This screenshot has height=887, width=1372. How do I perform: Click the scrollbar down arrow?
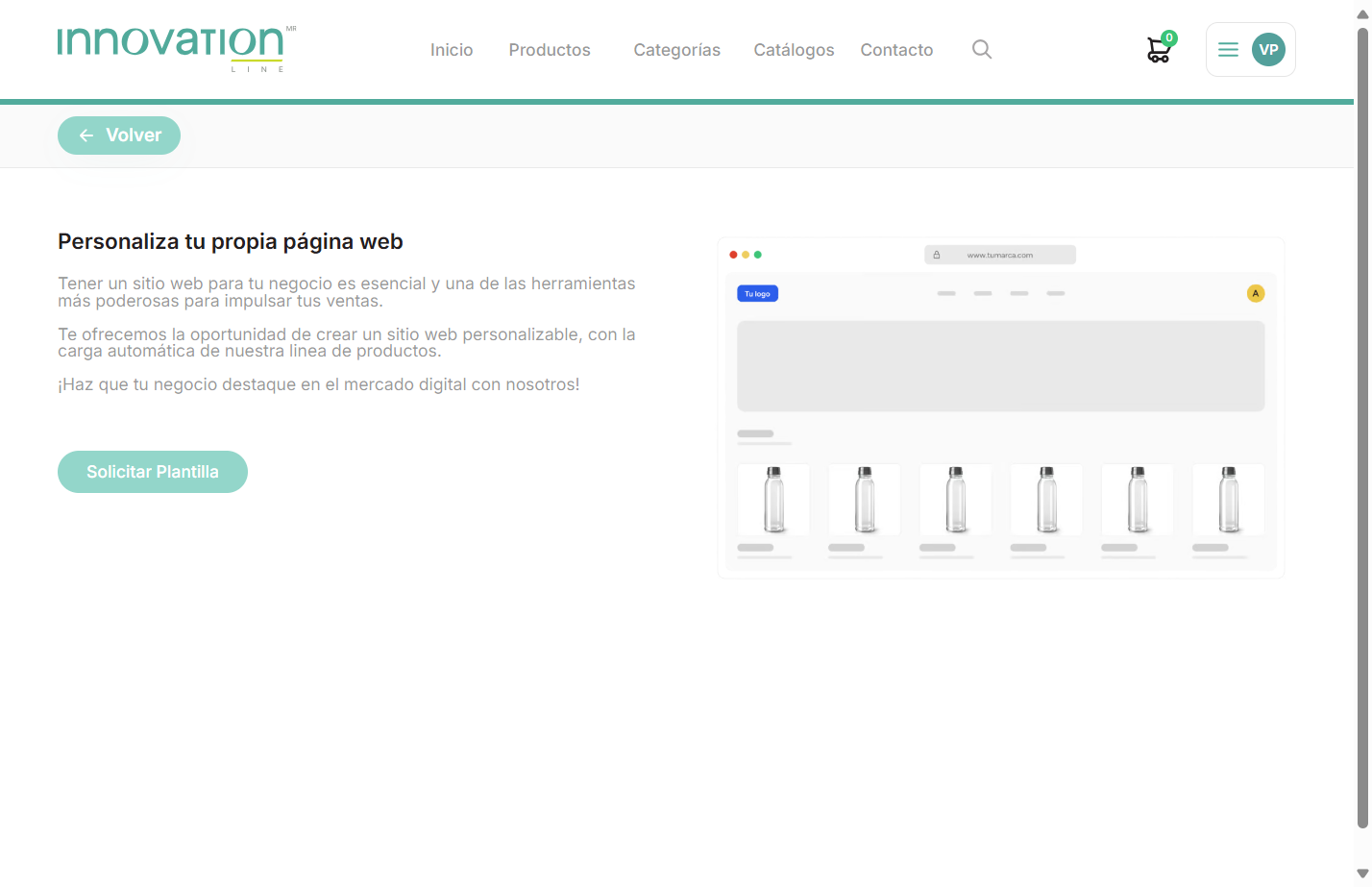click(1362, 874)
